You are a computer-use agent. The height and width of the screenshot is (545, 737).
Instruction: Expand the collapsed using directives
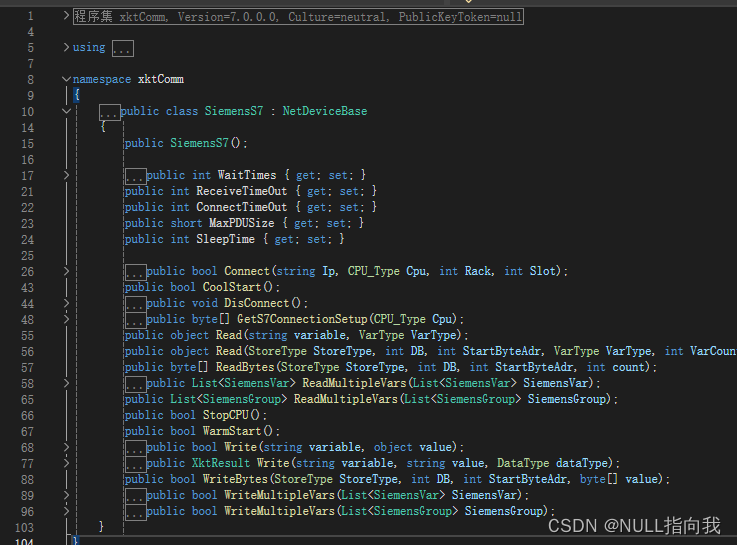[66, 47]
